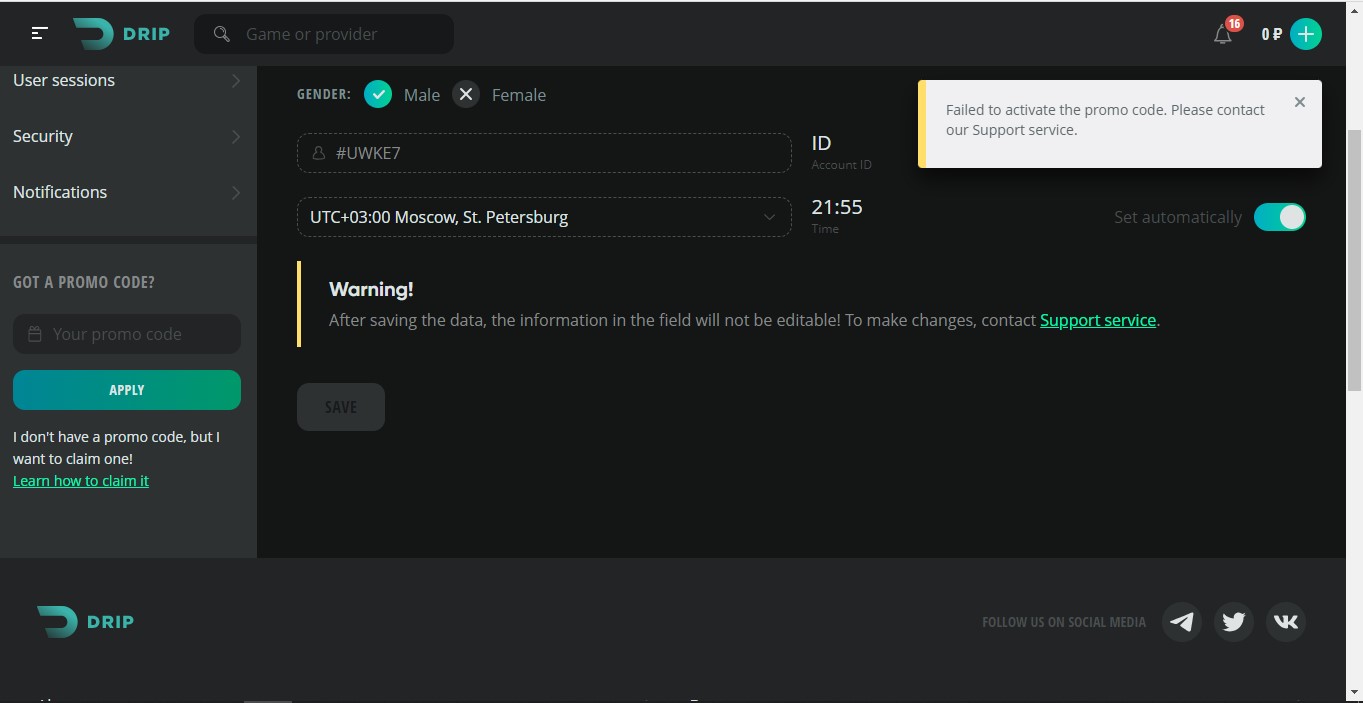The image size is (1363, 703).
Task: Select the Female gender option
Action: tap(466, 95)
